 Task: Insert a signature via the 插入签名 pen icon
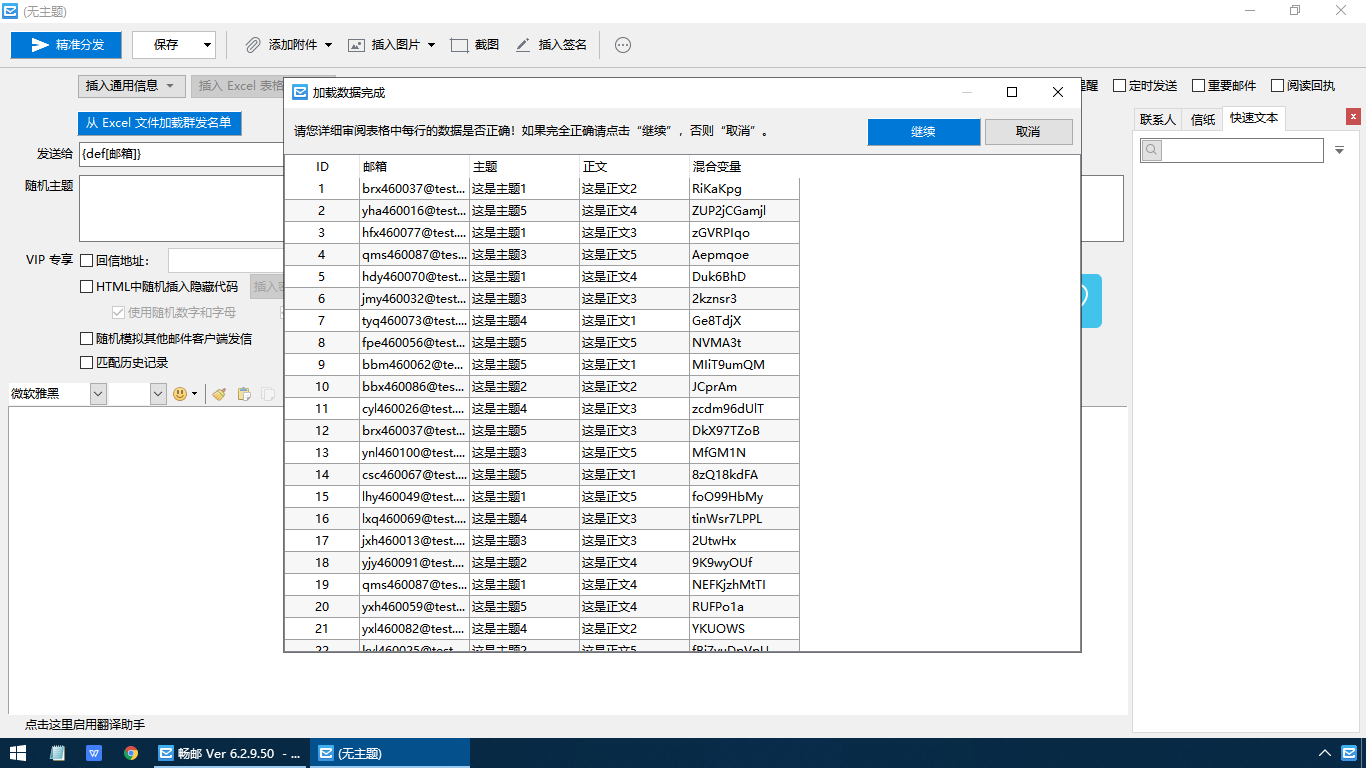point(522,45)
